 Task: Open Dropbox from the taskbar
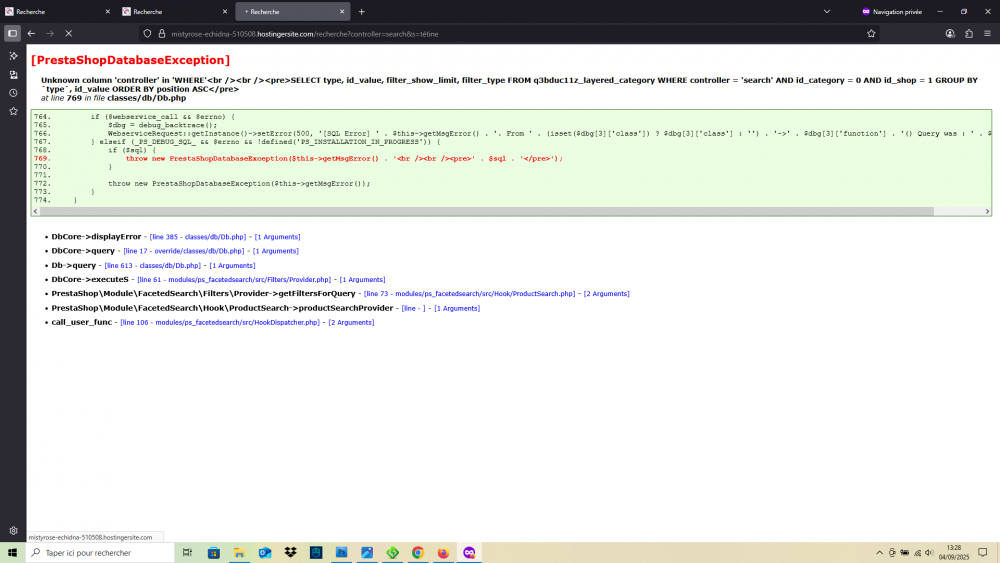pyautogui.click(x=290, y=553)
